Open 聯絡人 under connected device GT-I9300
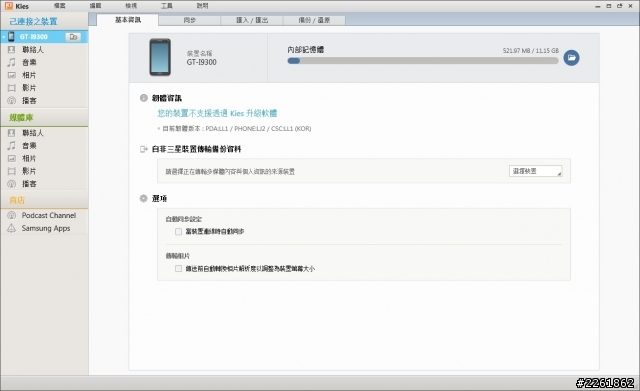This screenshot has width=640, height=391. (33, 49)
